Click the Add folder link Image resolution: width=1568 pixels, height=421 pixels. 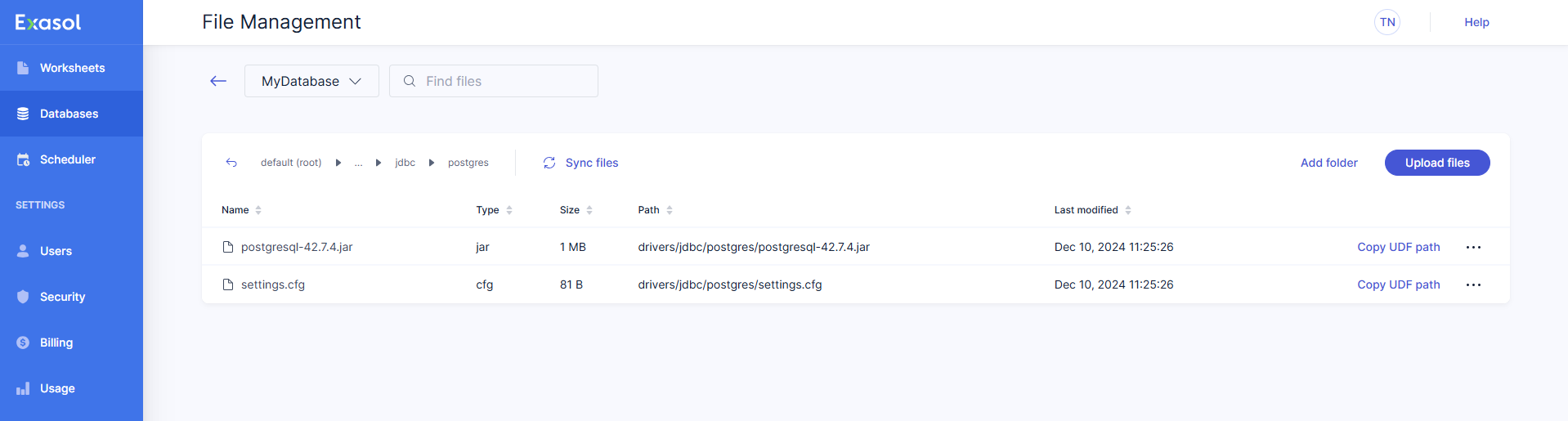point(1328,163)
